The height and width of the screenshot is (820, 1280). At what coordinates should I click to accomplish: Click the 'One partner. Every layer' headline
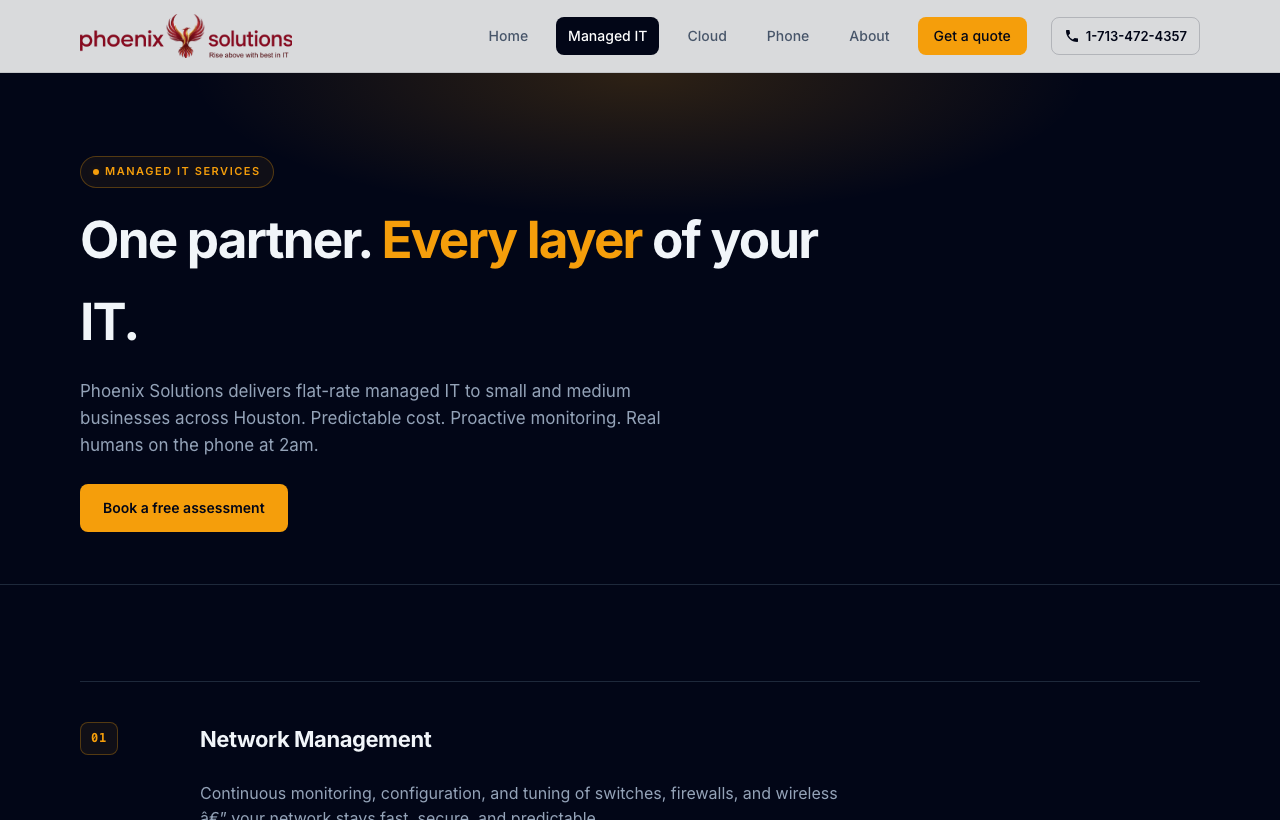449,281
